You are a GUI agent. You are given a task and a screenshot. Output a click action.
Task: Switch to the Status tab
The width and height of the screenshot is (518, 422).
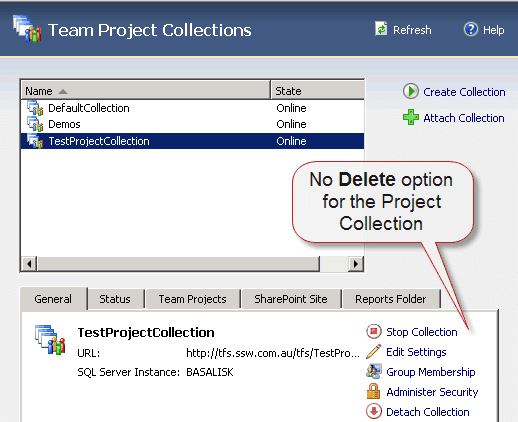115,299
